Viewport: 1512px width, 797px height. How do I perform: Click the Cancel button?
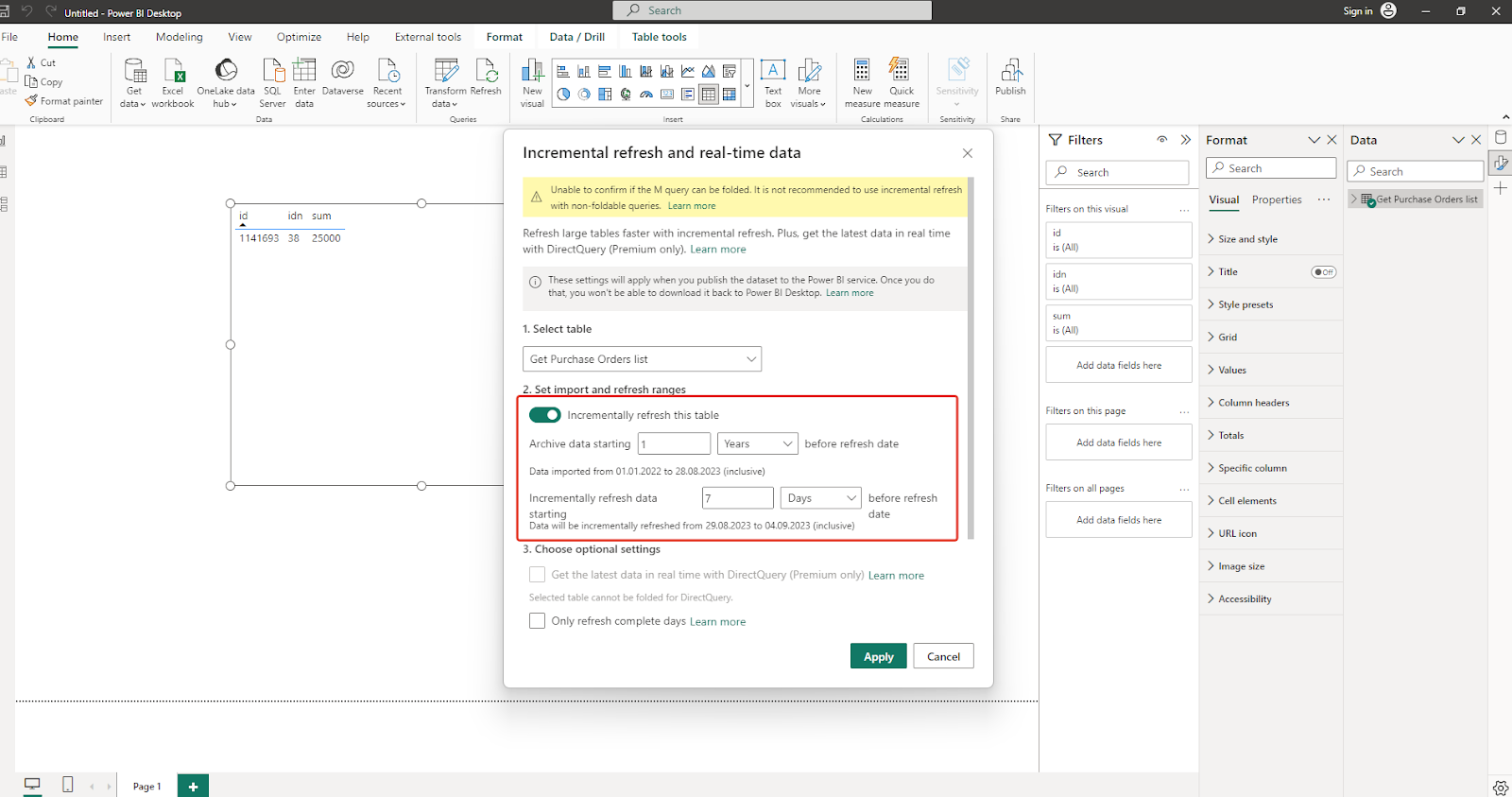[943, 656]
